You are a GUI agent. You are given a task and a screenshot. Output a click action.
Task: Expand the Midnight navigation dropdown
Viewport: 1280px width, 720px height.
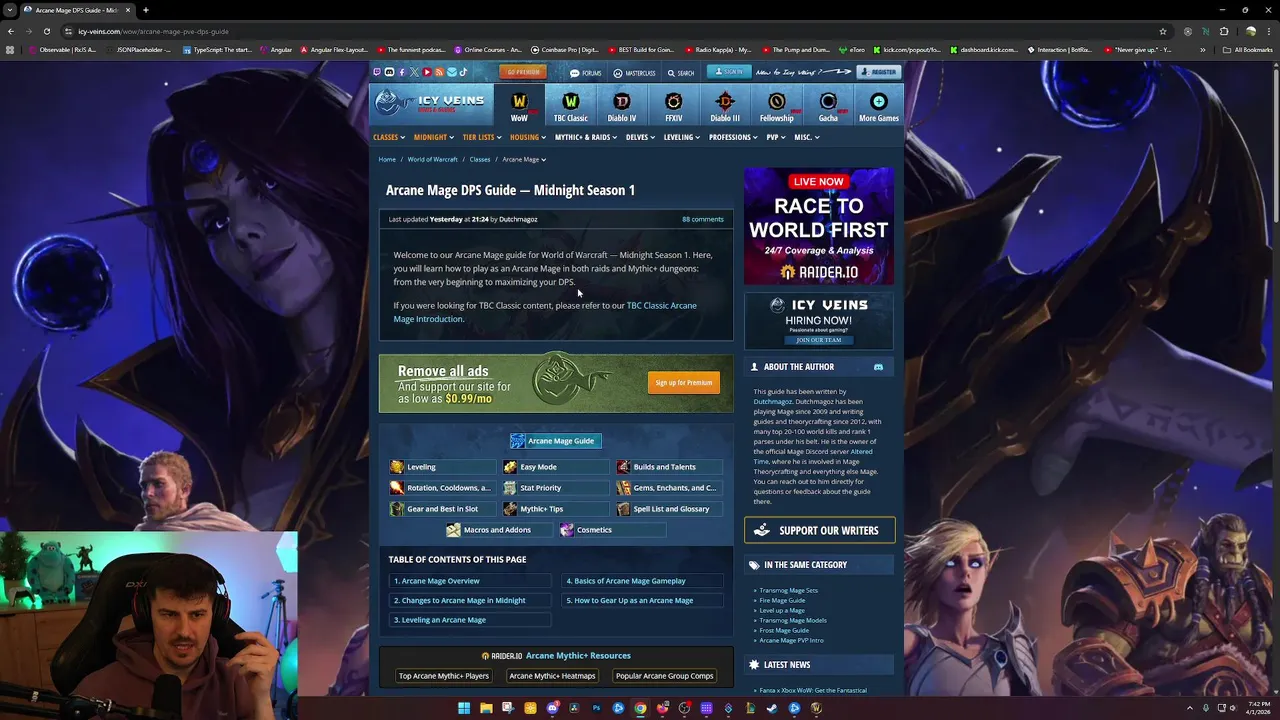[434, 137]
